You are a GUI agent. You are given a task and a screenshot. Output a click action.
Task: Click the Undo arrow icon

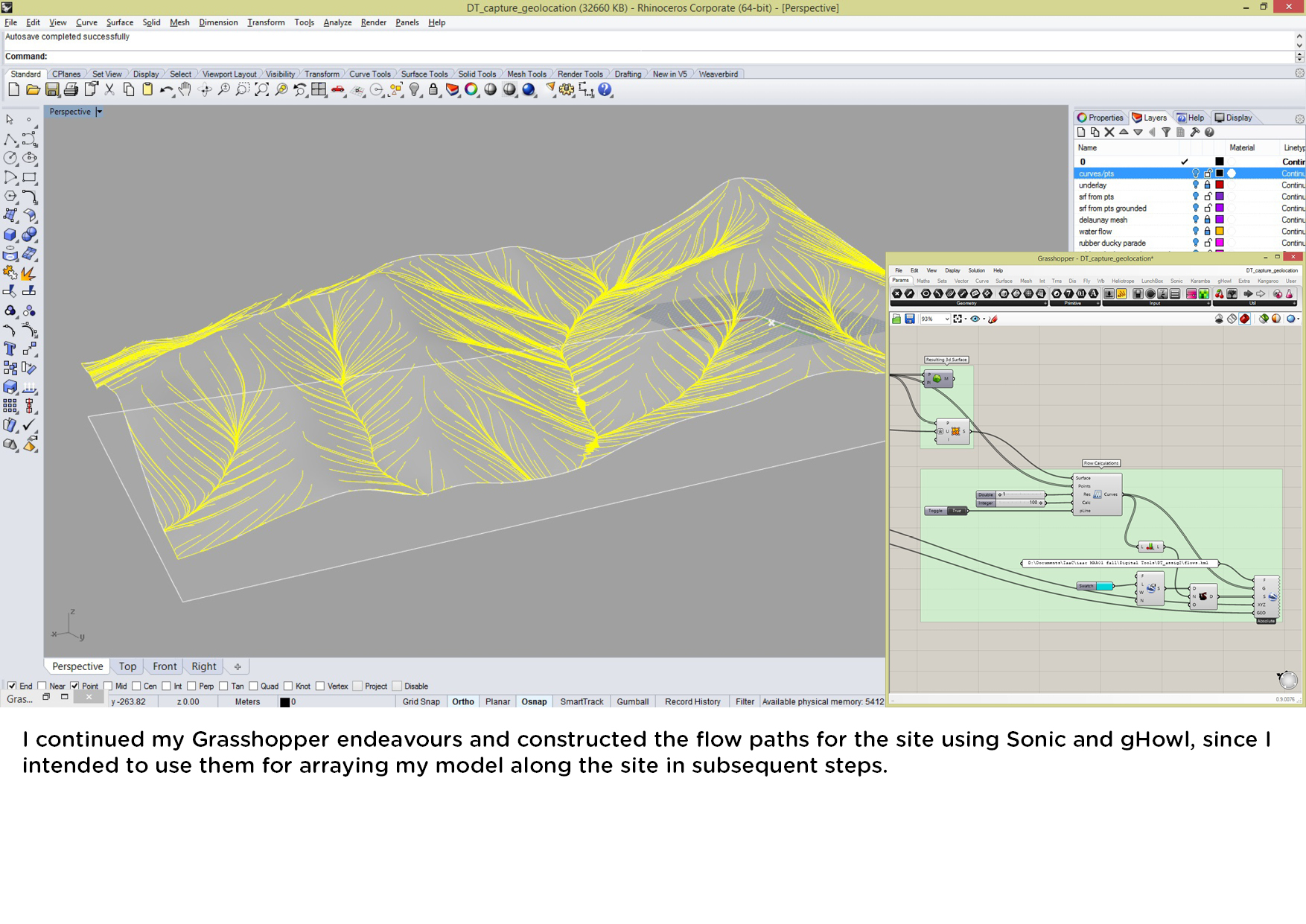[165, 90]
